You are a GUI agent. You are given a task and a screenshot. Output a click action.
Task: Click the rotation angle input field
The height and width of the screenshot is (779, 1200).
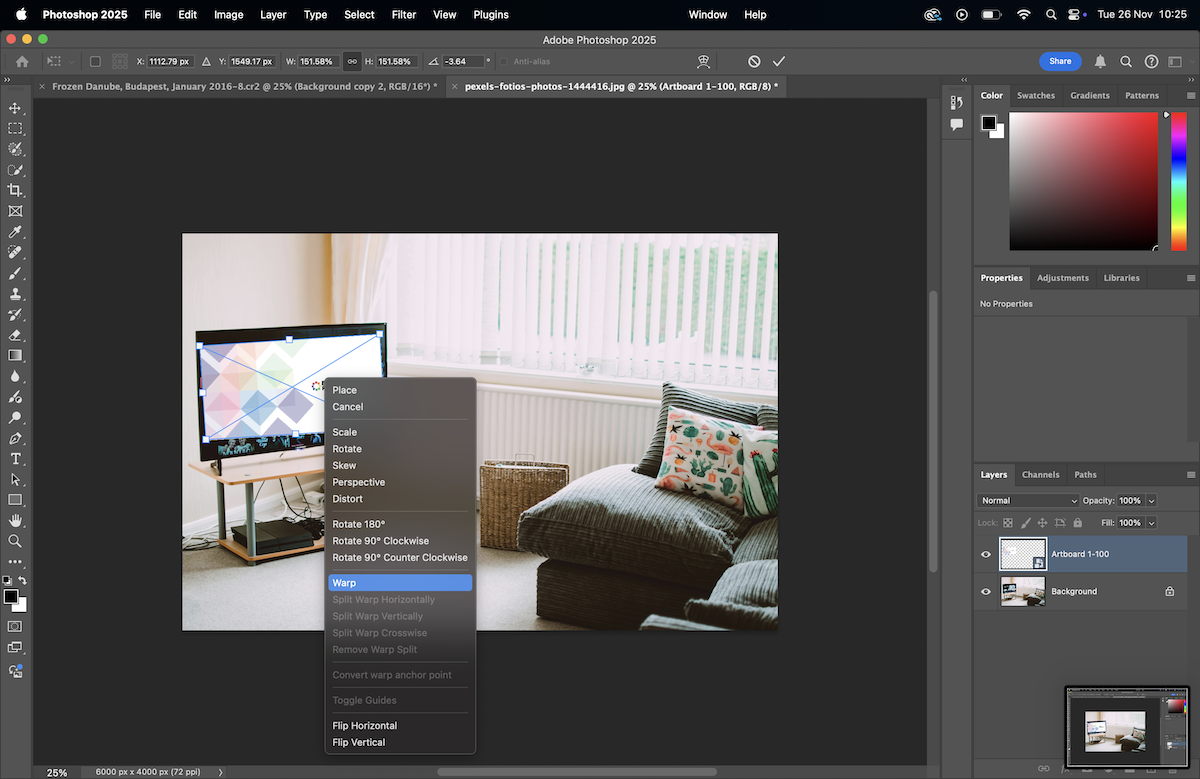462,61
